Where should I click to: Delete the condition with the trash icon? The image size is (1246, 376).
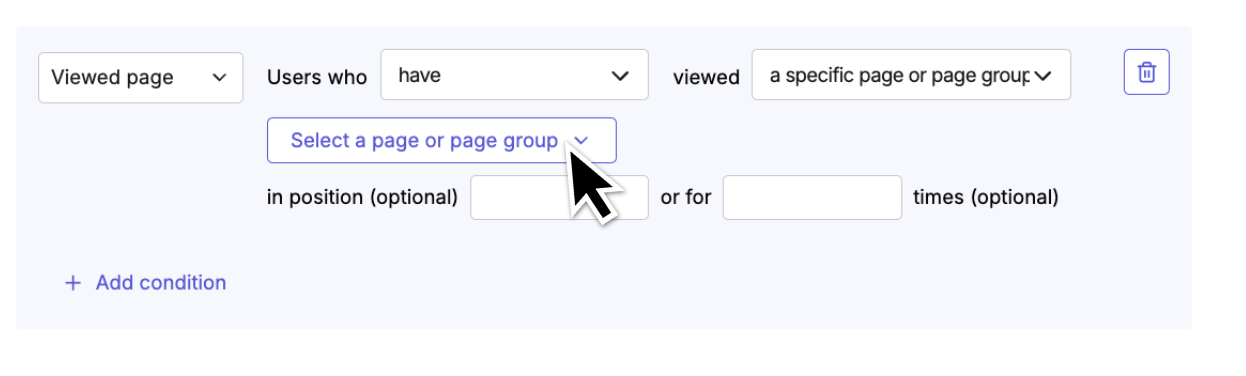click(1147, 72)
